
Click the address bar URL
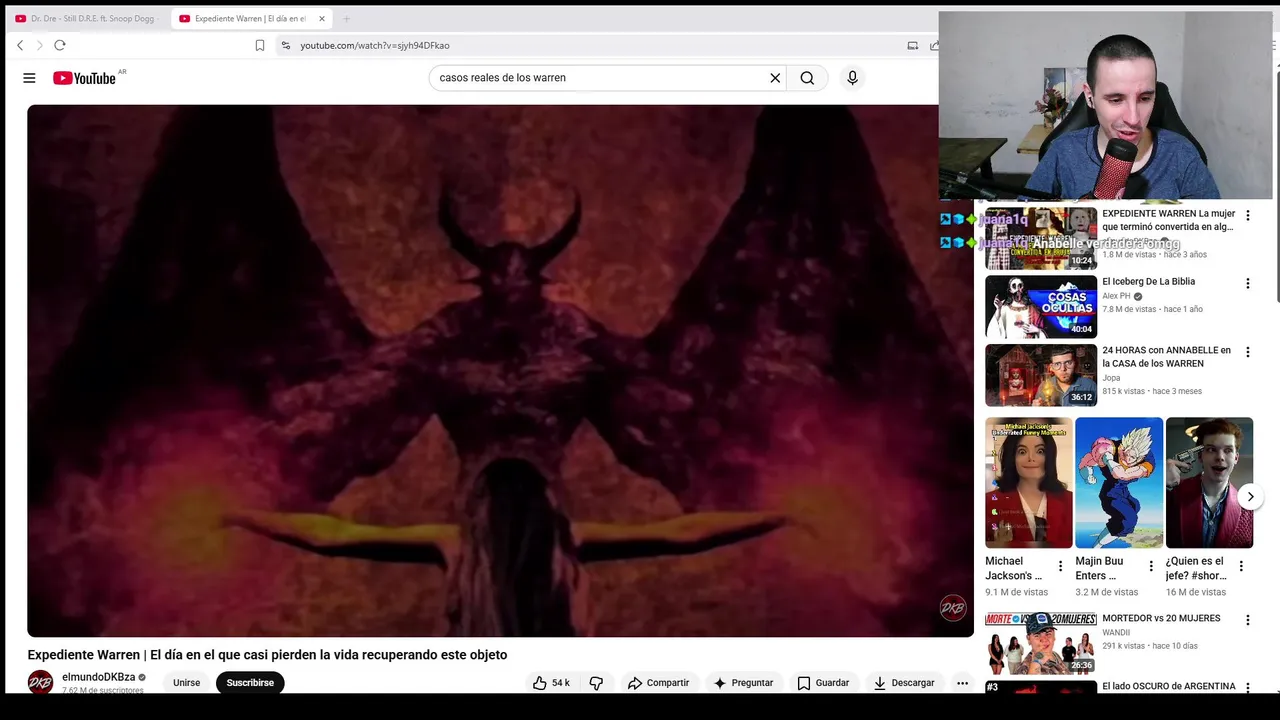tap(375, 45)
